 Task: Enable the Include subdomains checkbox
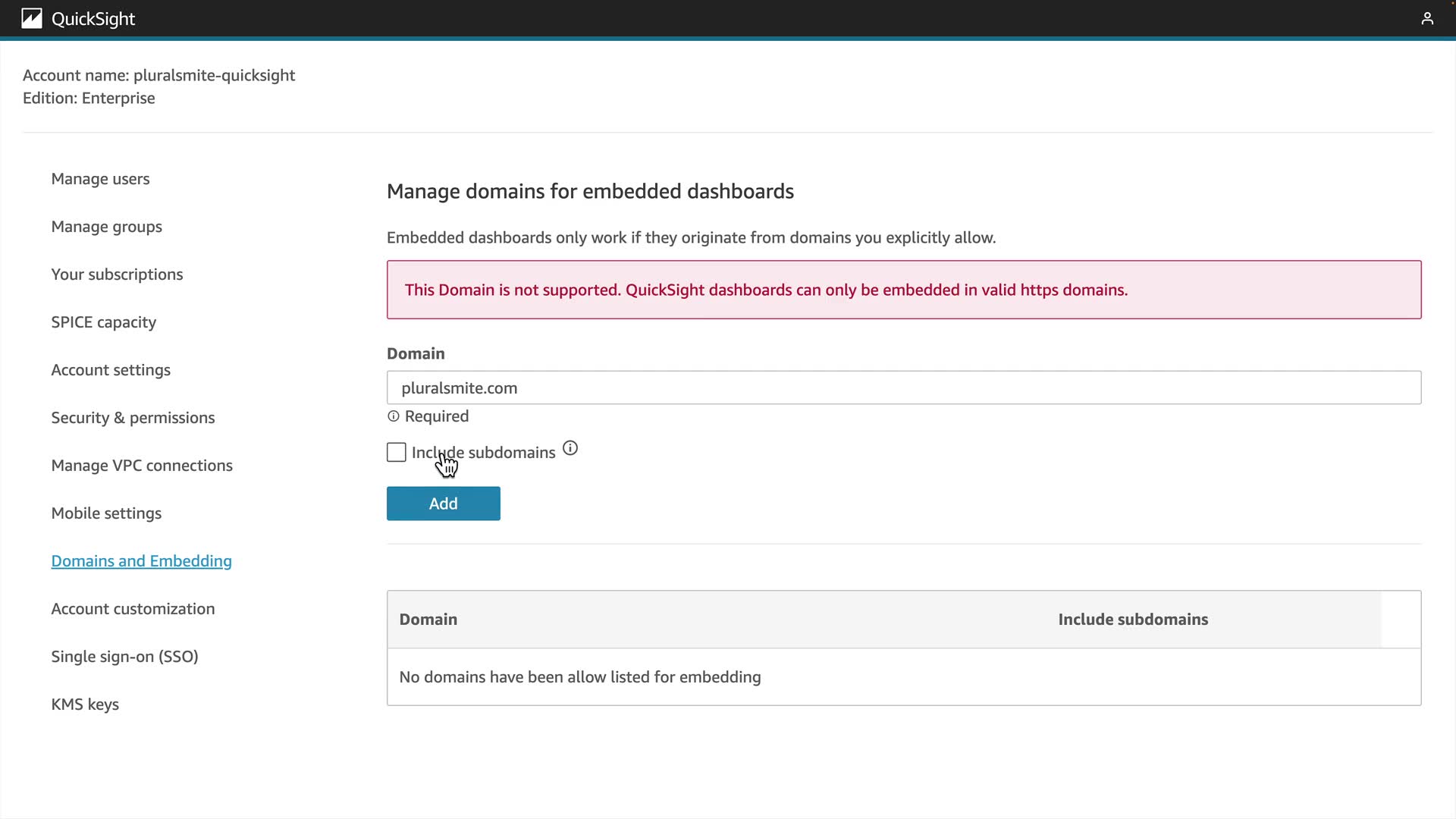coord(397,453)
